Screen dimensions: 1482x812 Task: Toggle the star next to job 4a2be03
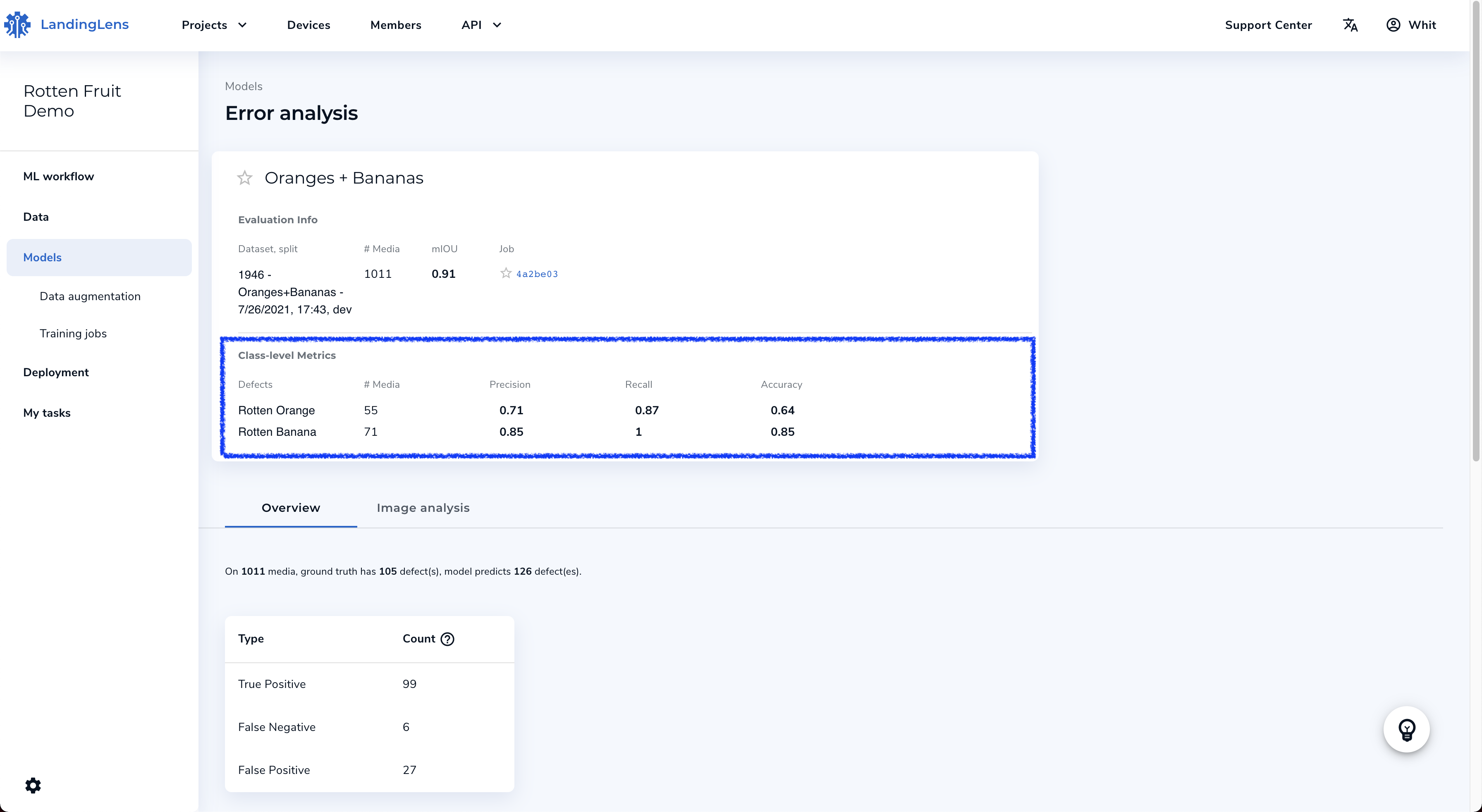506,273
